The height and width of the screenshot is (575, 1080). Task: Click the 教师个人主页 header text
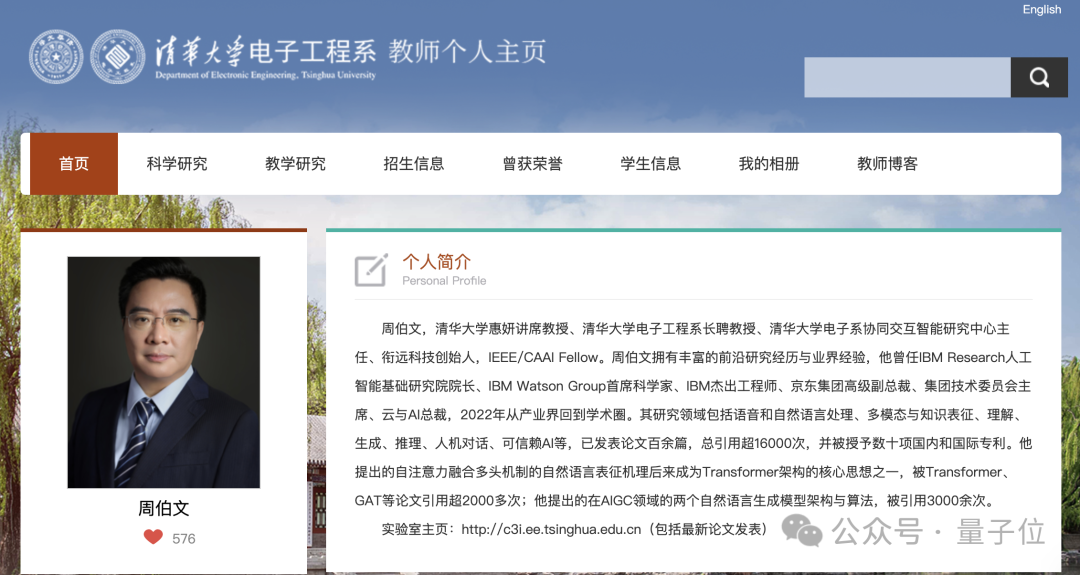click(x=468, y=52)
